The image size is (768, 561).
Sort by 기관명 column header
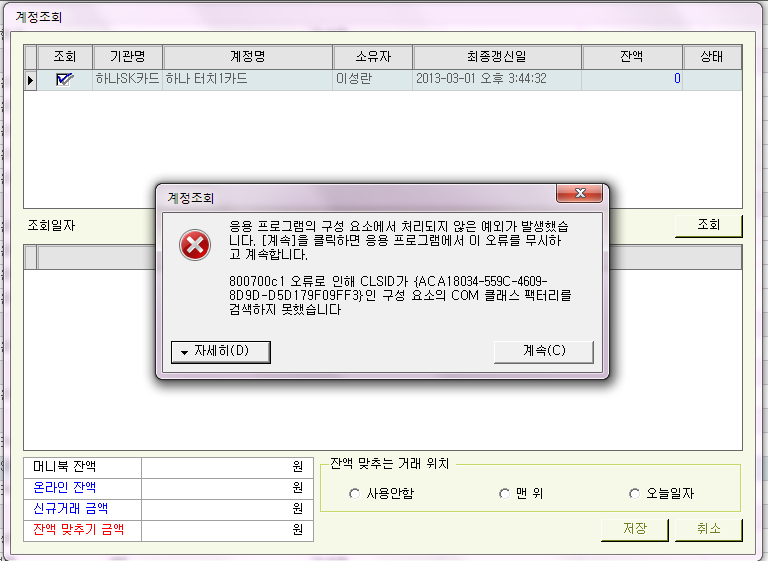point(127,57)
